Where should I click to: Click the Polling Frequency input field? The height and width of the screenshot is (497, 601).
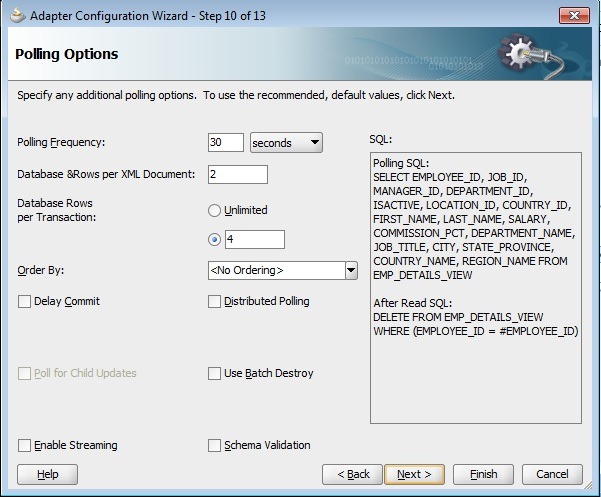[x=226, y=143]
